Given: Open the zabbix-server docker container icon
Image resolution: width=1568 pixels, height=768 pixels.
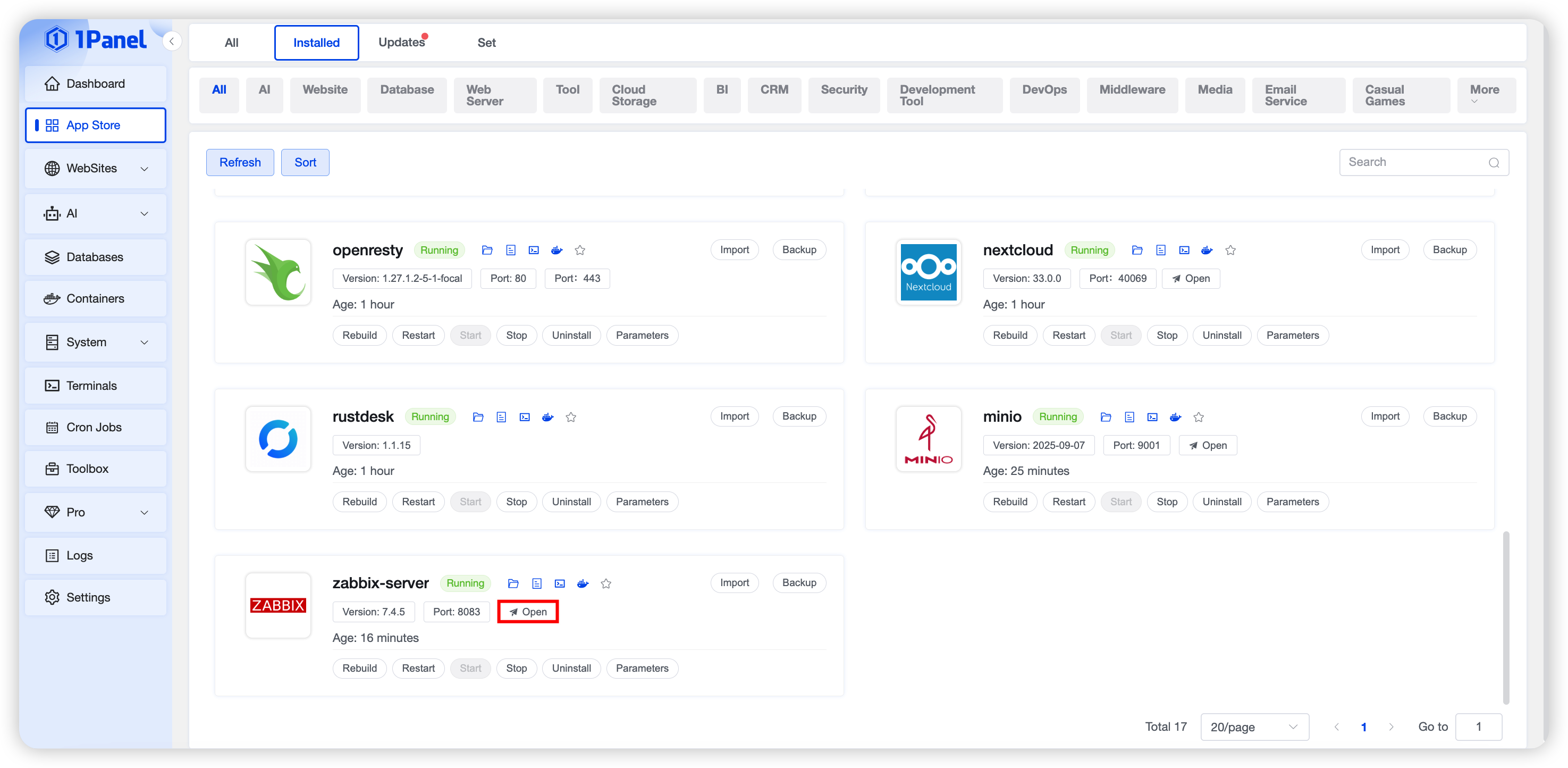Looking at the screenshot, I should pos(583,583).
